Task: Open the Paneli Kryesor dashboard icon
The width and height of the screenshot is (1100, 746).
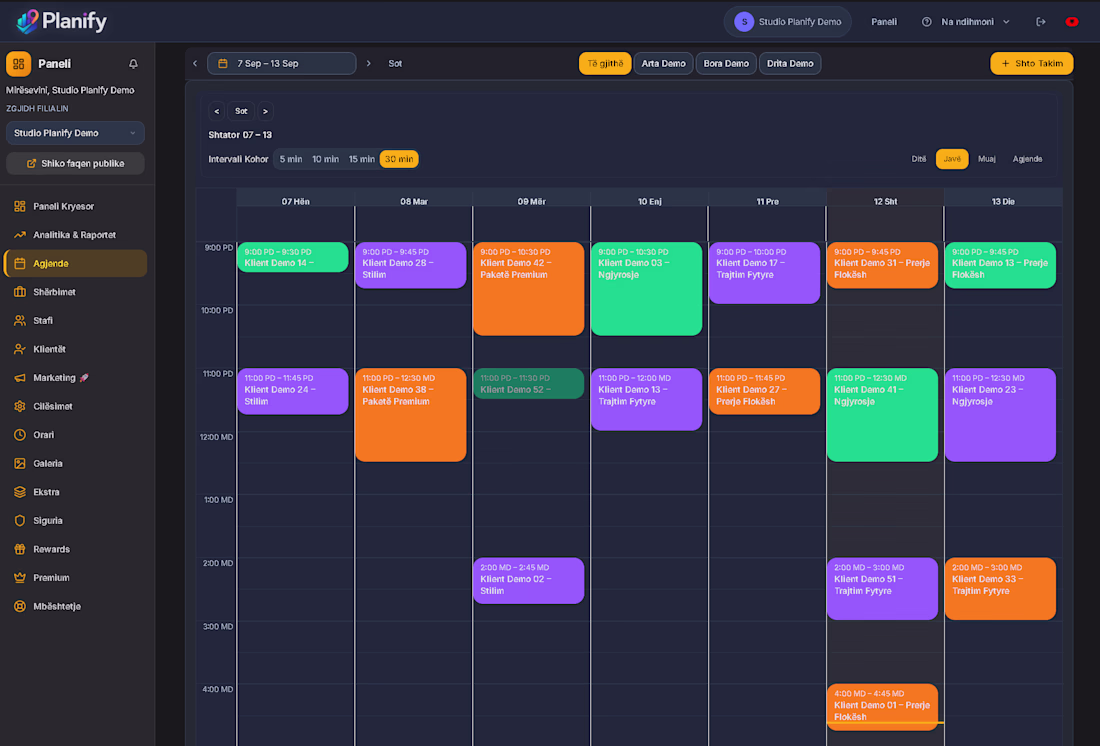Action: (20, 206)
